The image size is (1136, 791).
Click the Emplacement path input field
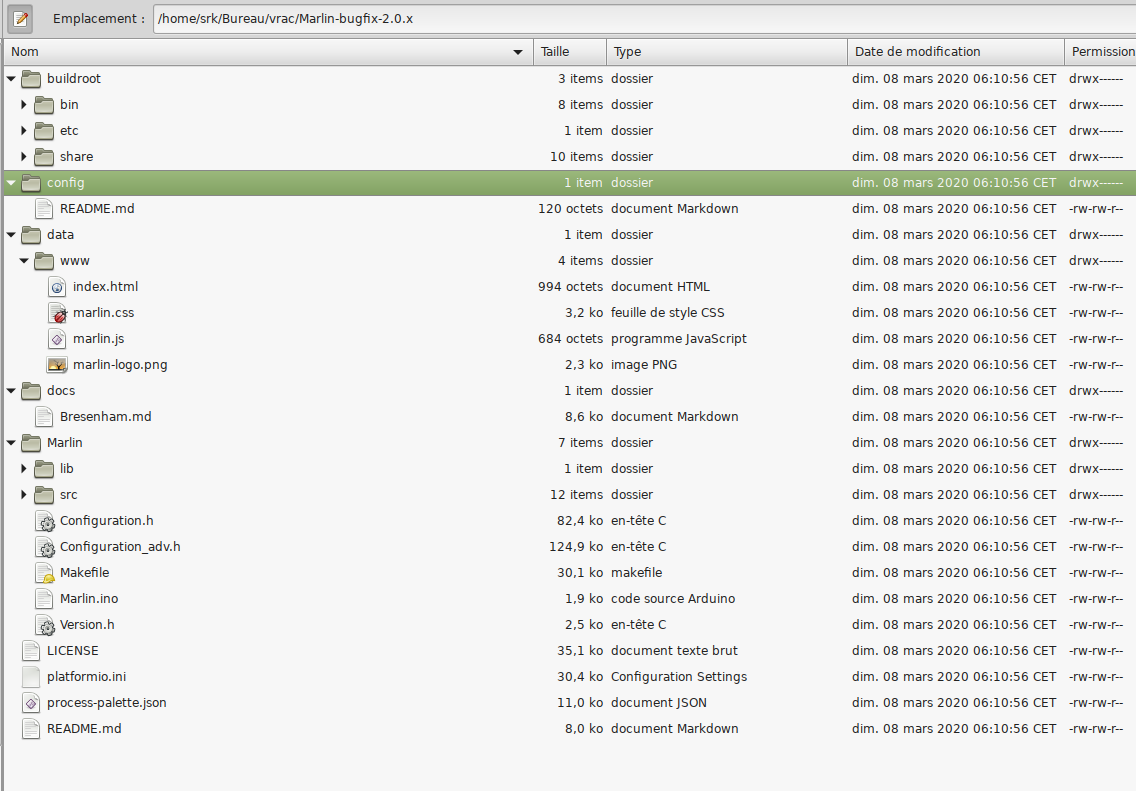(645, 19)
